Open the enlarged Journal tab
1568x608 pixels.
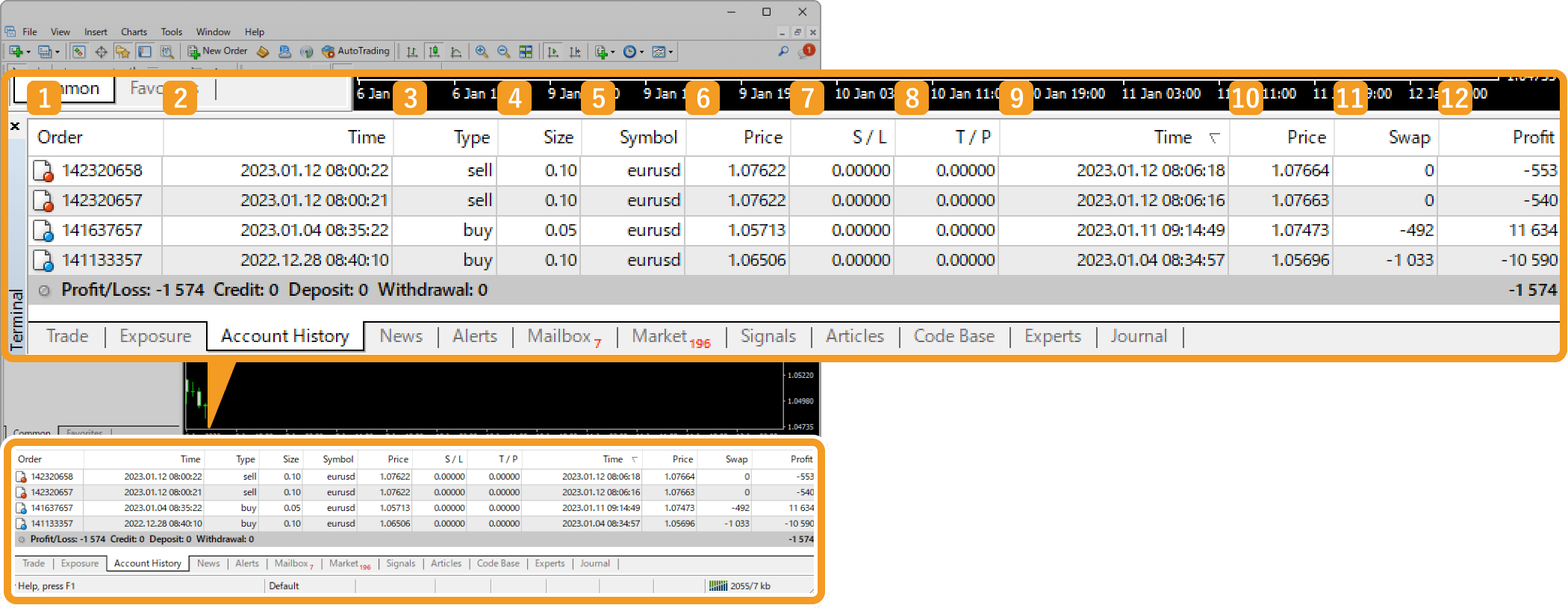coord(1139,336)
